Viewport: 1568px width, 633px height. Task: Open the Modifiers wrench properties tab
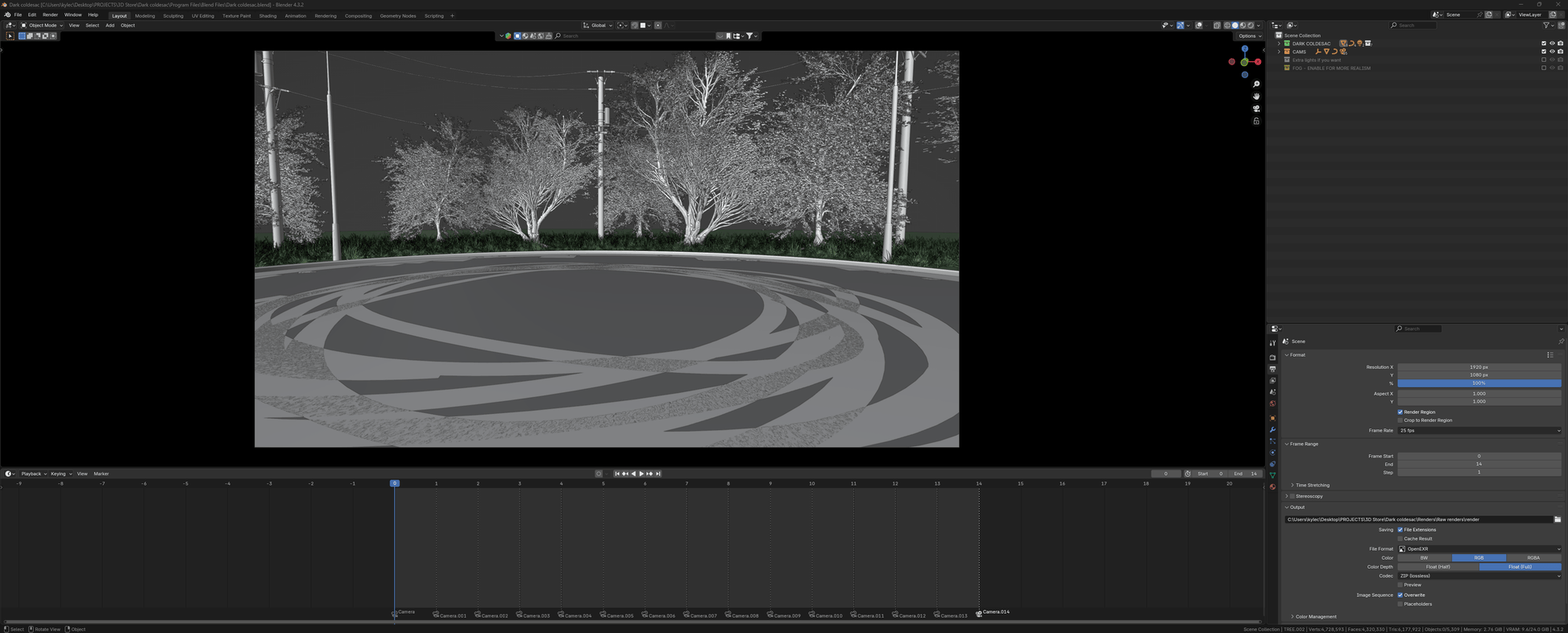(1273, 430)
